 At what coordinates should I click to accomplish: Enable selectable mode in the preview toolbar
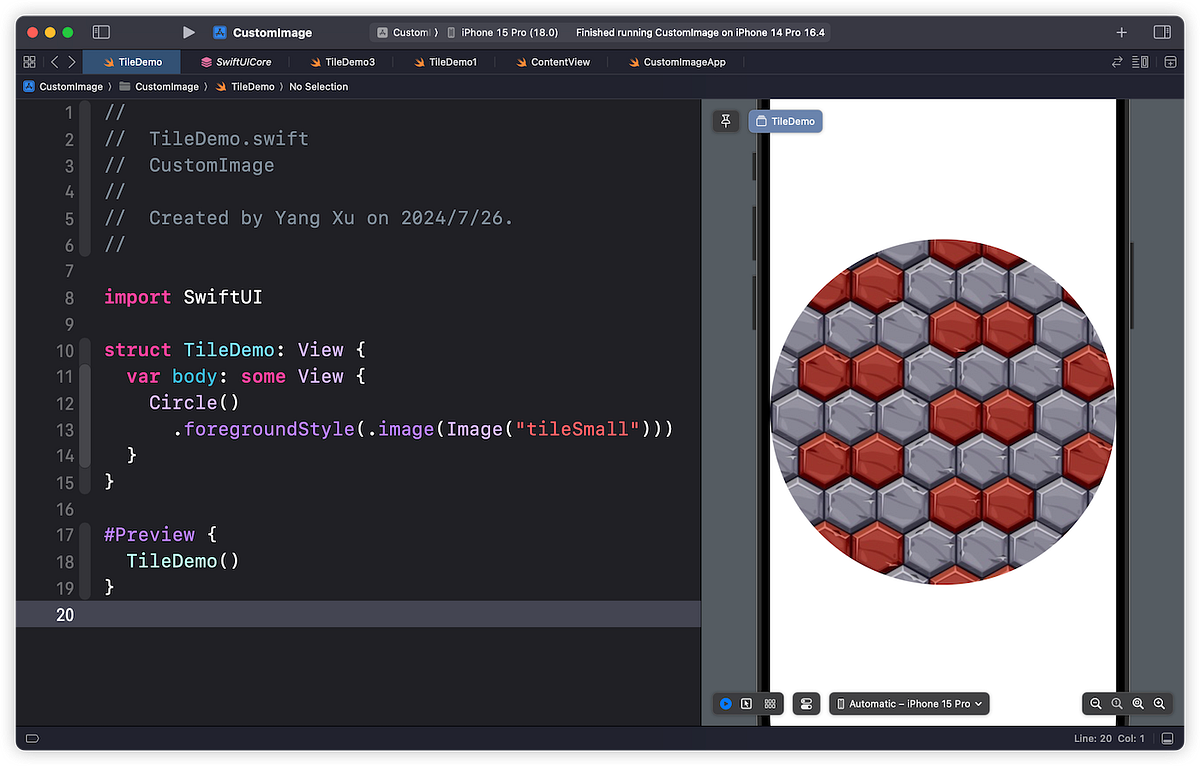coord(746,703)
